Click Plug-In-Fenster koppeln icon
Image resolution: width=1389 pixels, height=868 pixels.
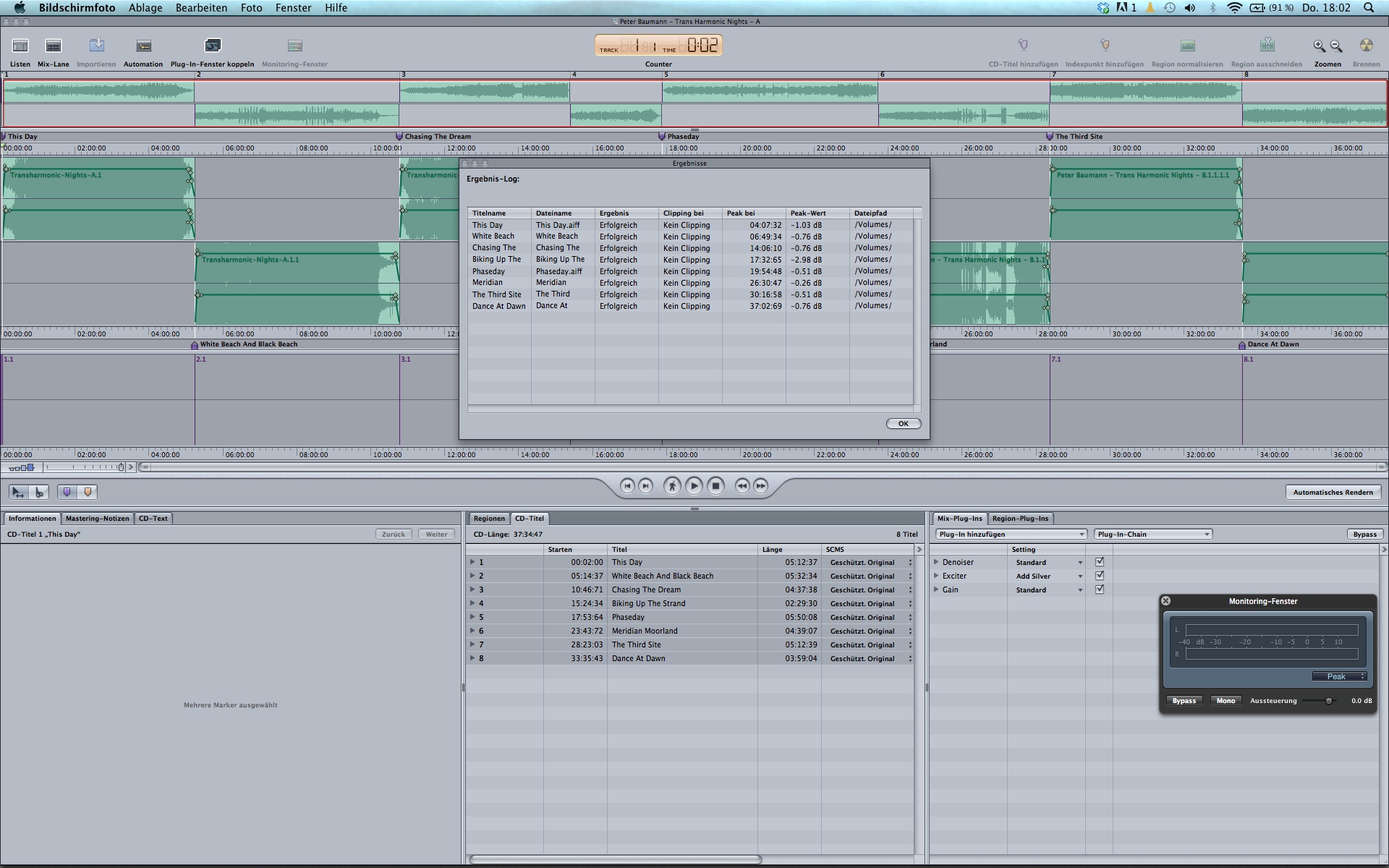tap(212, 46)
